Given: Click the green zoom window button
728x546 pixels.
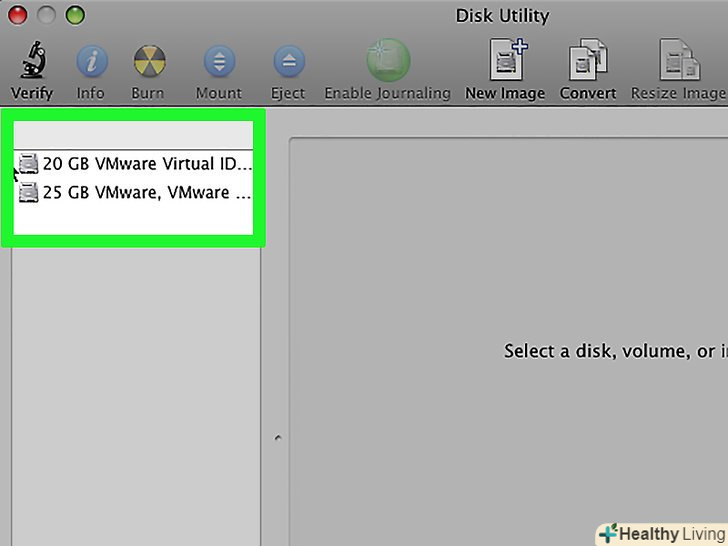Looking at the screenshot, I should click(x=75, y=15).
